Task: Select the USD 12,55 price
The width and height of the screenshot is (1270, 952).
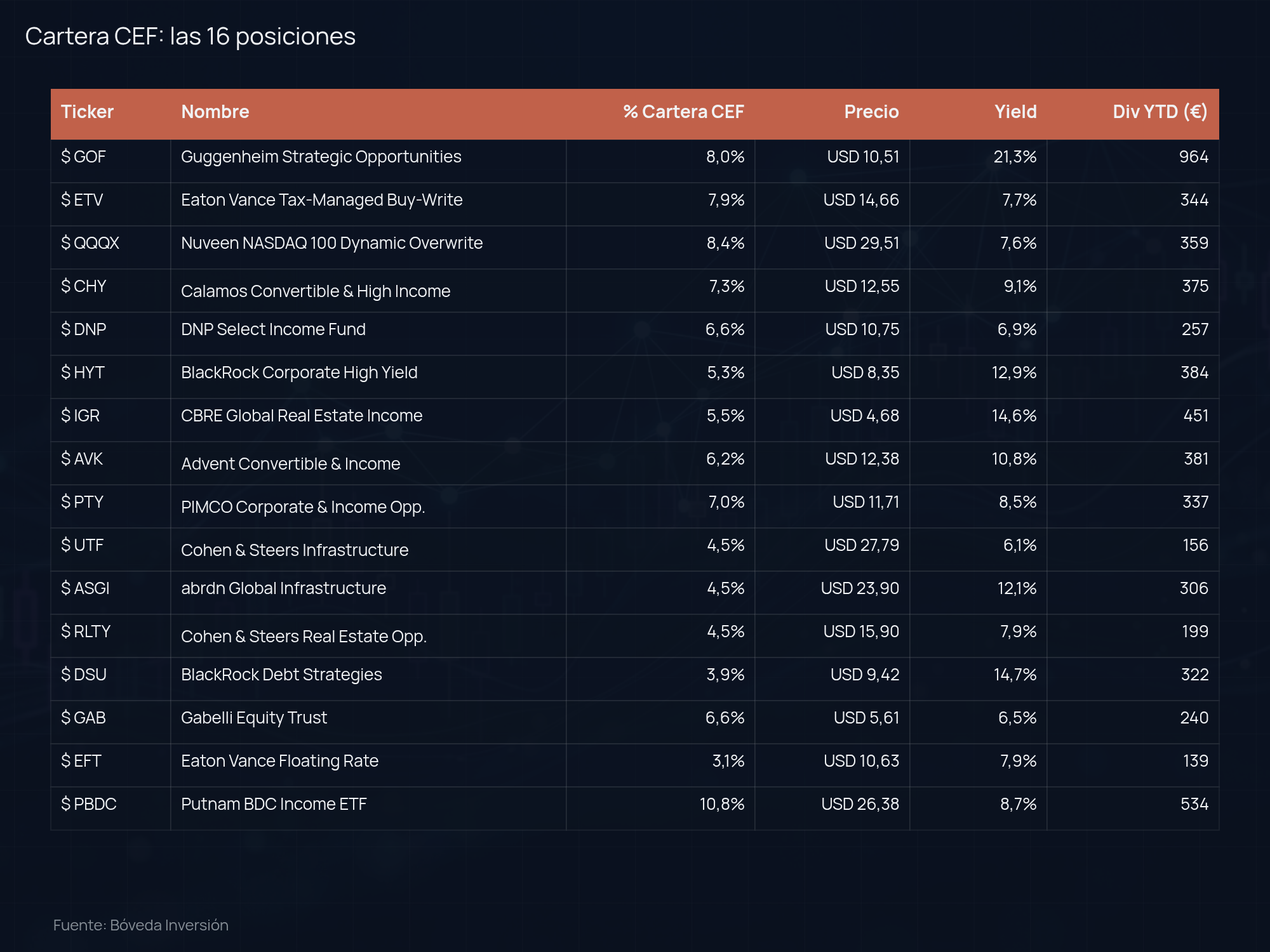Action: 862,286
